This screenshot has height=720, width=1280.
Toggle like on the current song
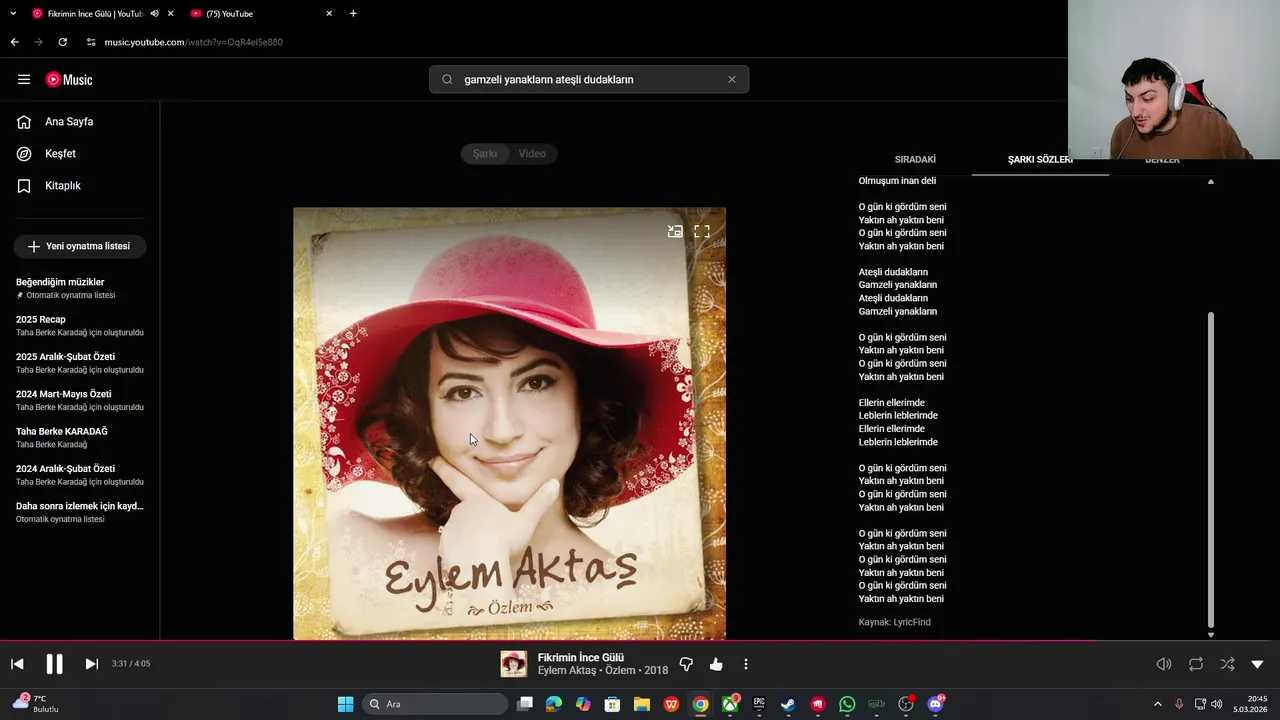click(716, 664)
